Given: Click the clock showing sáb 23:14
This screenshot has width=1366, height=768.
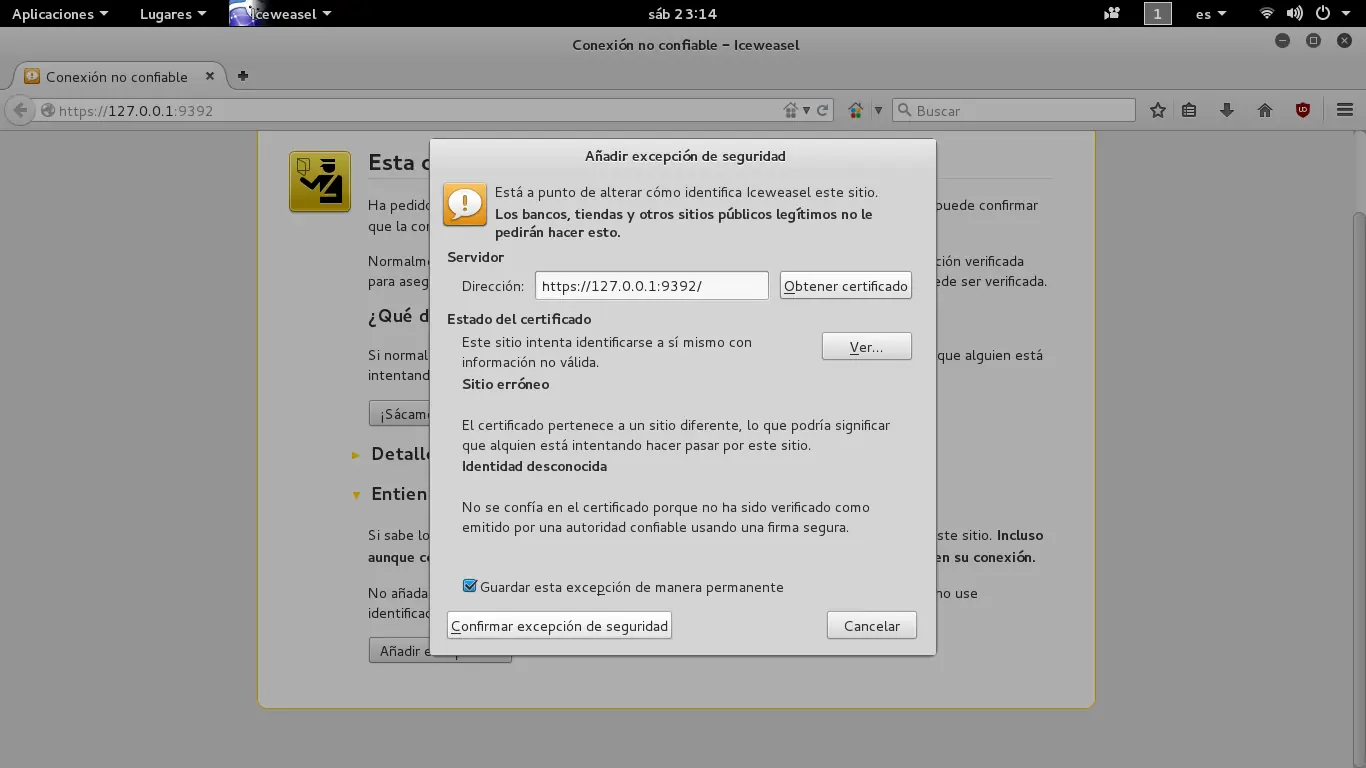Looking at the screenshot, I should coord(683,14).
